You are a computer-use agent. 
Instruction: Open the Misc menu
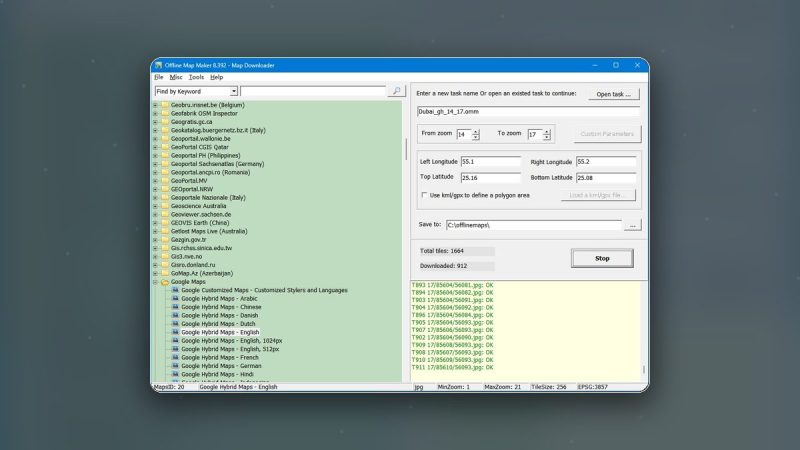pyautogui.click(x=176, y=77)
